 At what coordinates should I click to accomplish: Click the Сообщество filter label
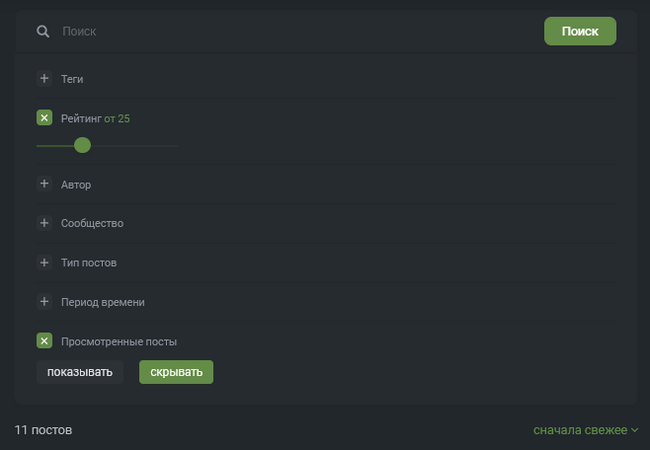92,223
